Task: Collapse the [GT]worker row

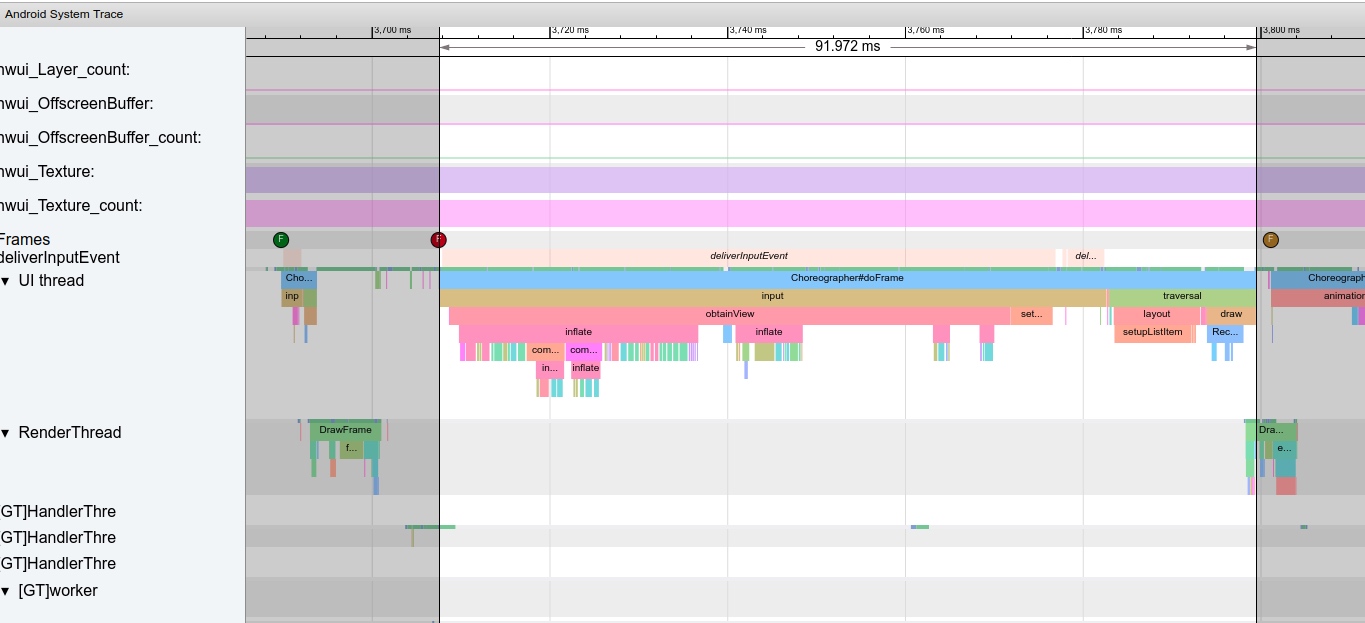Action: pos(5,591)
